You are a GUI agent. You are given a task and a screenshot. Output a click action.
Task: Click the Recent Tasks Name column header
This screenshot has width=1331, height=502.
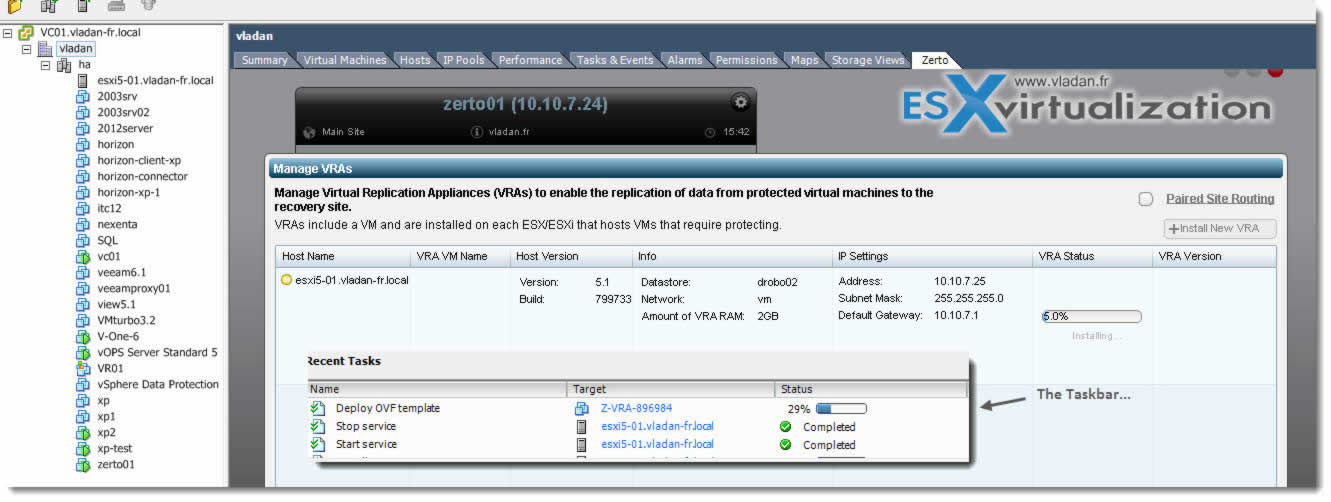[437, 389]
